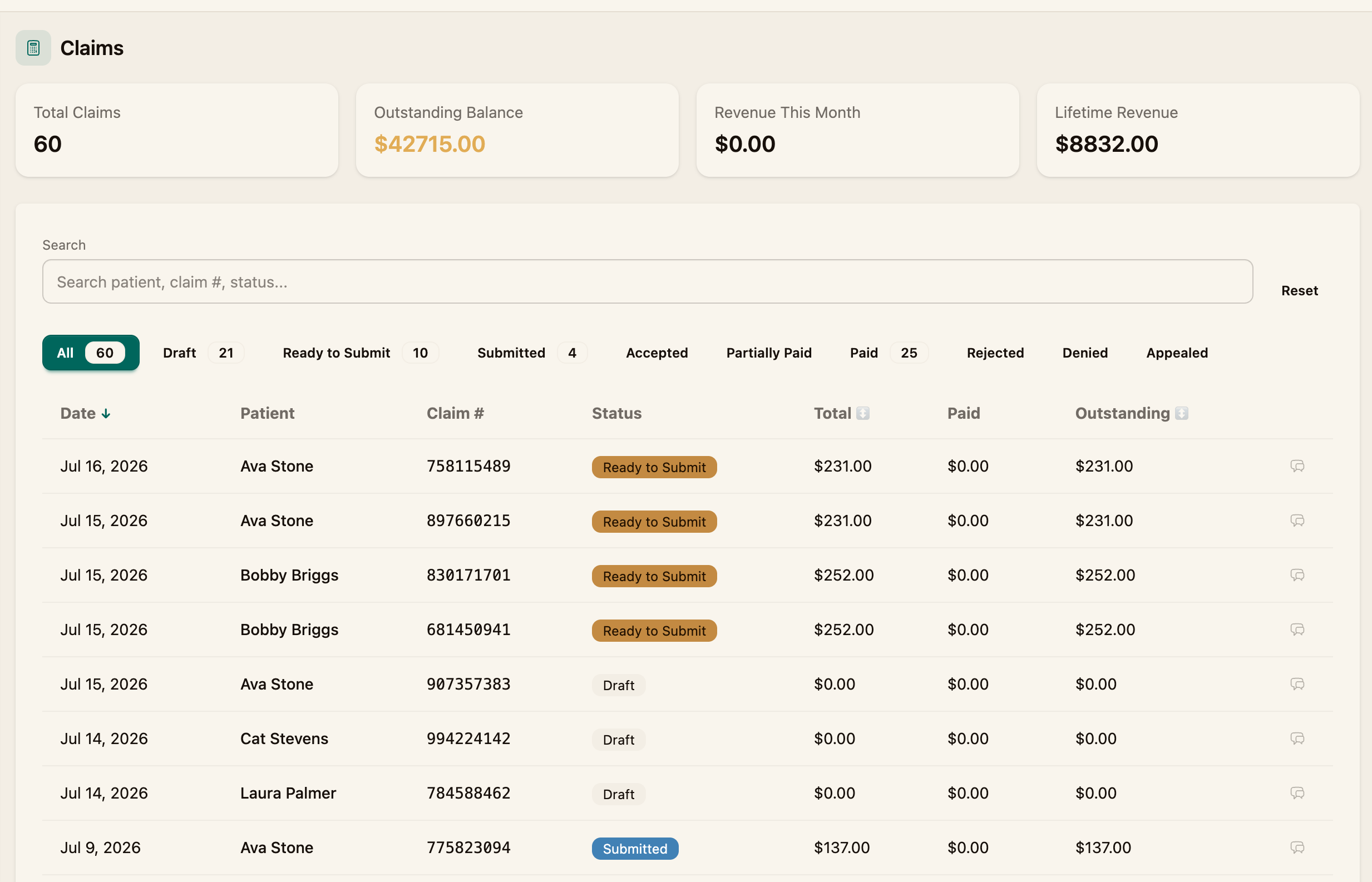Open the Outstanding Balance summary card
Viewport: 1372px width, 882px height.
click(517, 130)
